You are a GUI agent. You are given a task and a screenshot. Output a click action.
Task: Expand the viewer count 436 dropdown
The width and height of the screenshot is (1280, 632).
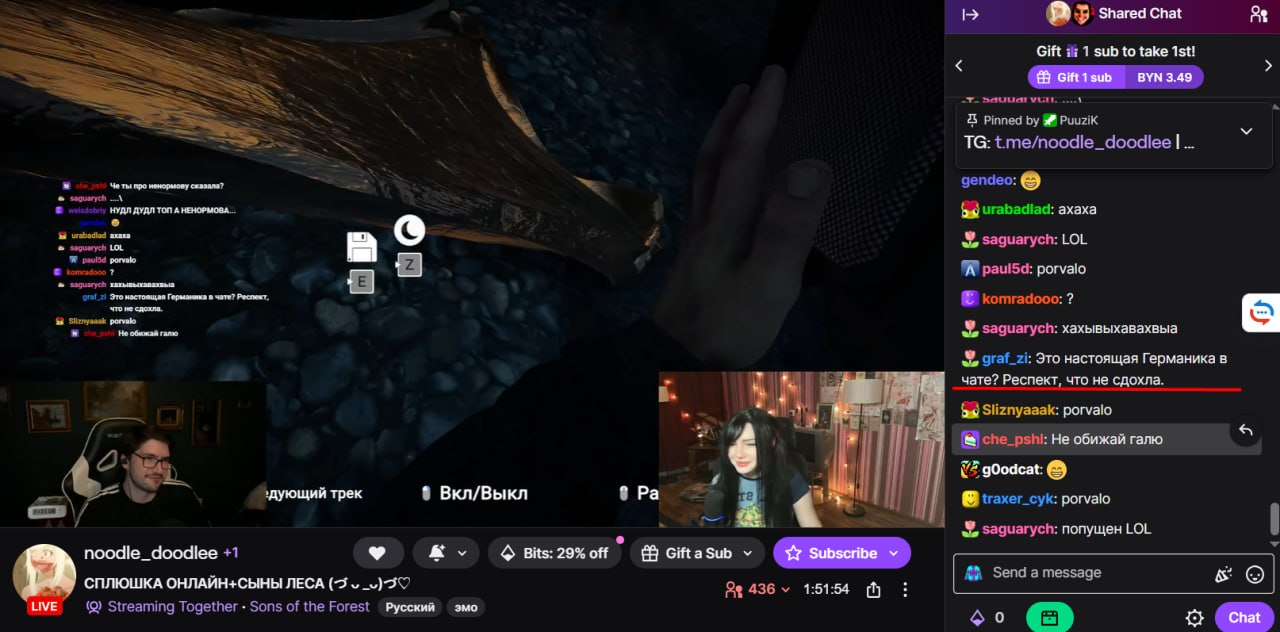click(758, 589)
